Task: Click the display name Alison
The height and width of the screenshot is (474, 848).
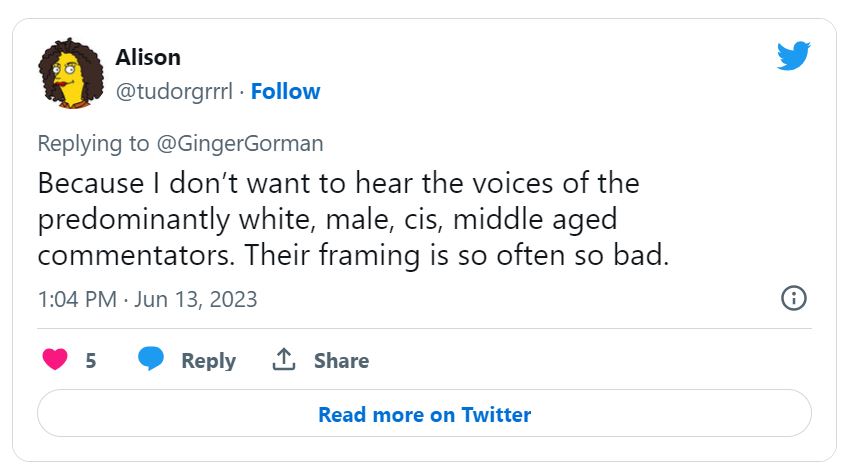Action: coord(148,58)
